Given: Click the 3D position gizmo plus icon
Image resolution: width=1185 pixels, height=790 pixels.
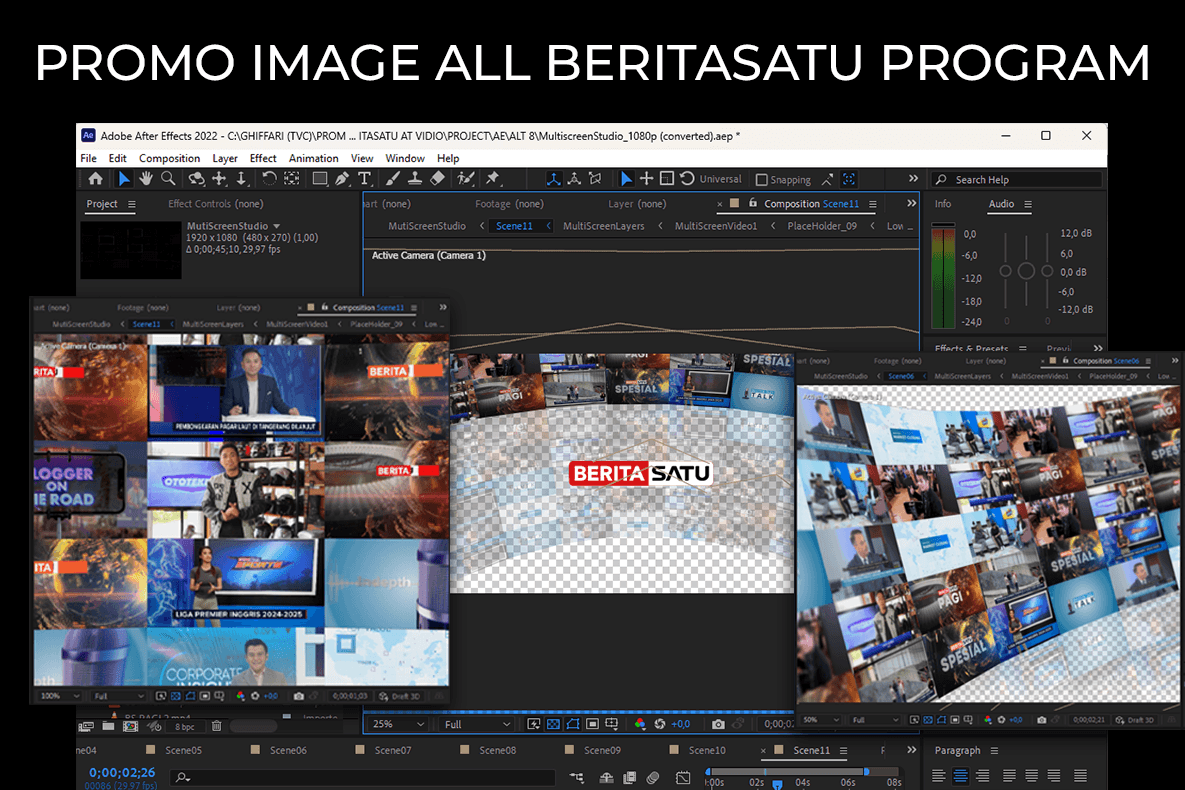Looking at the screenshot, I should pyautogui.click(x=646, y=179).
